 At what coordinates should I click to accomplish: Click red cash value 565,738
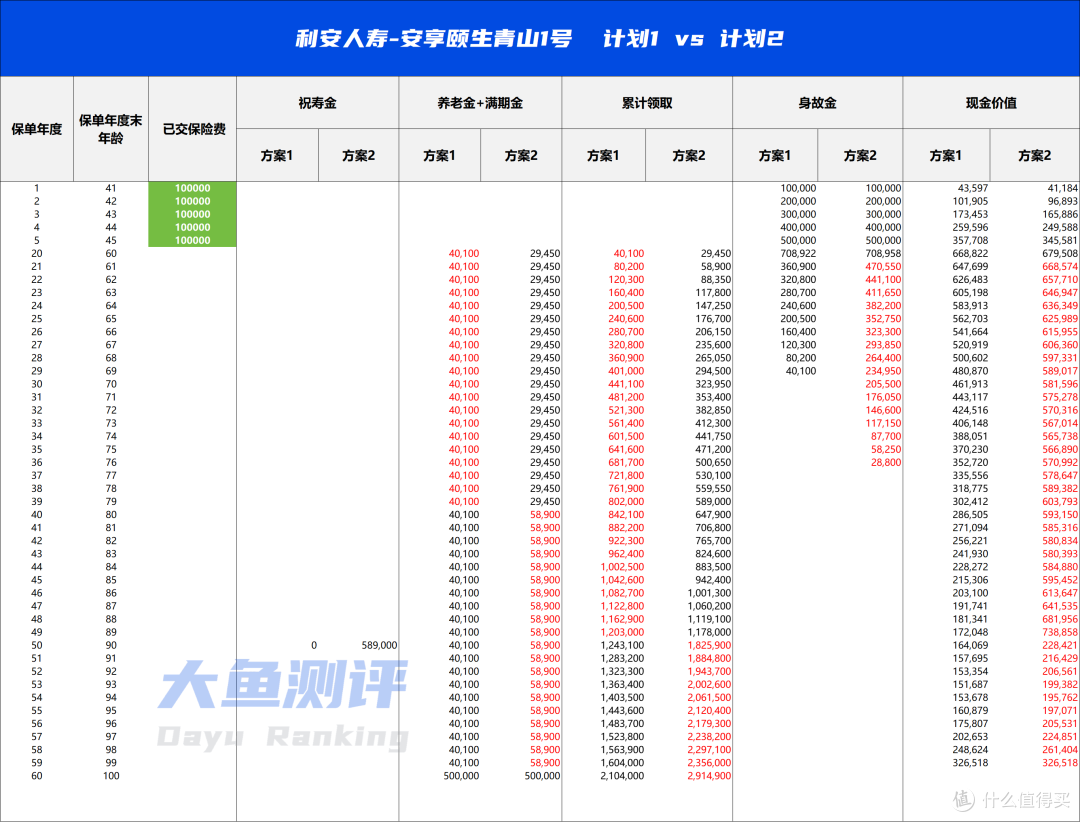coord(1061,436)
